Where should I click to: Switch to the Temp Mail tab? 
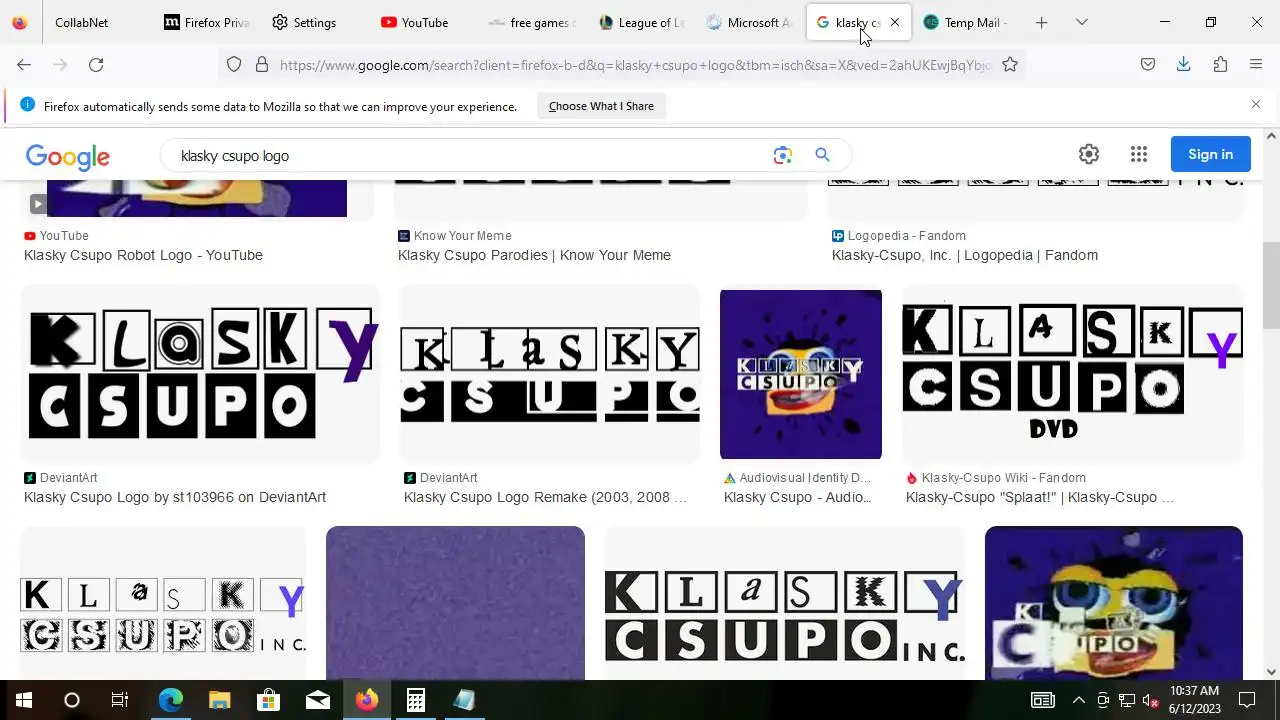[x=966, y=22]
